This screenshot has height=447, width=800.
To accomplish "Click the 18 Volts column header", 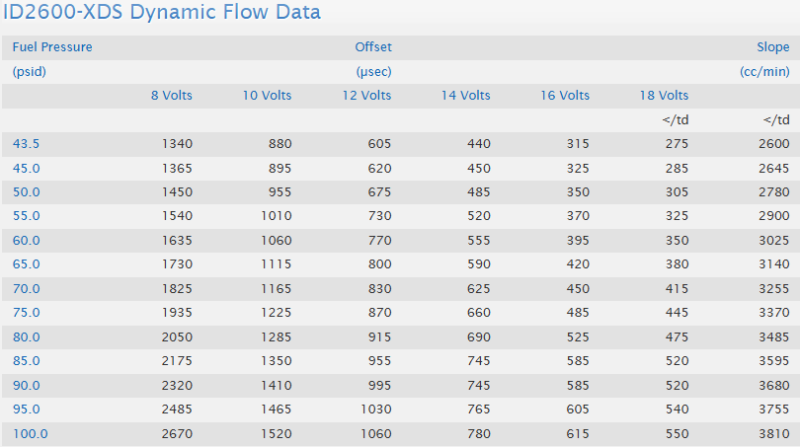I will (x=662, y=96).
